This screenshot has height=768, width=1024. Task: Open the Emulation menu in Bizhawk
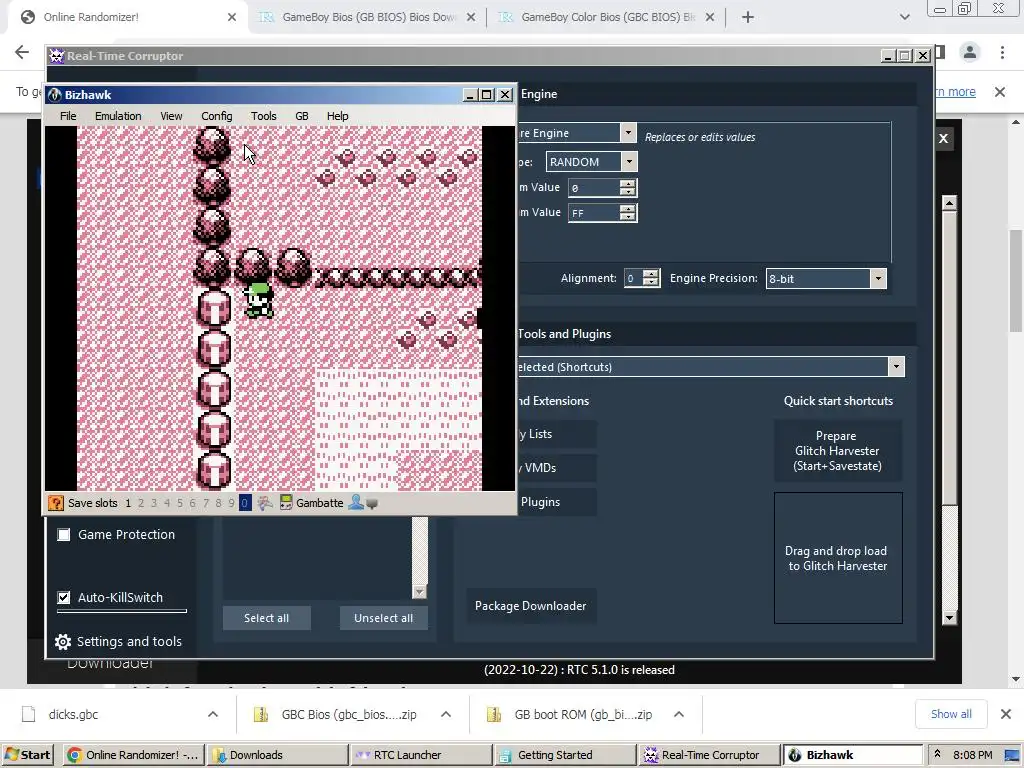pos(118,116)
